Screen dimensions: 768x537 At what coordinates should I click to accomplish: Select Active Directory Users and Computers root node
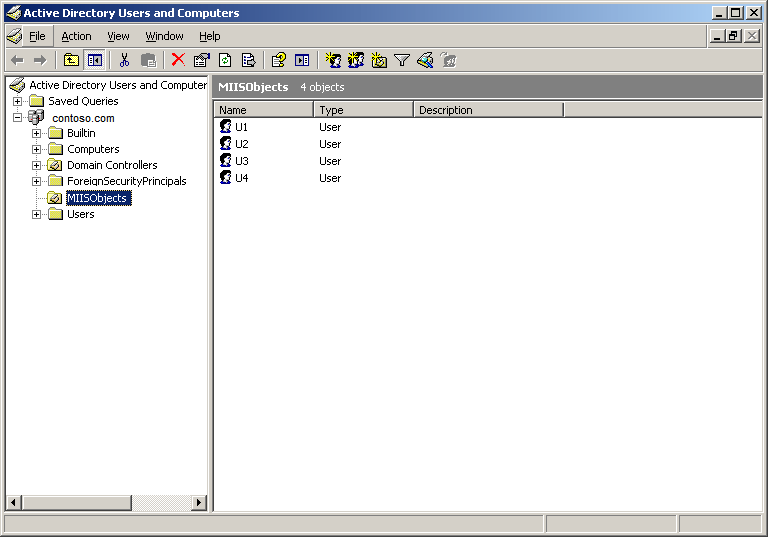point(118,85)
